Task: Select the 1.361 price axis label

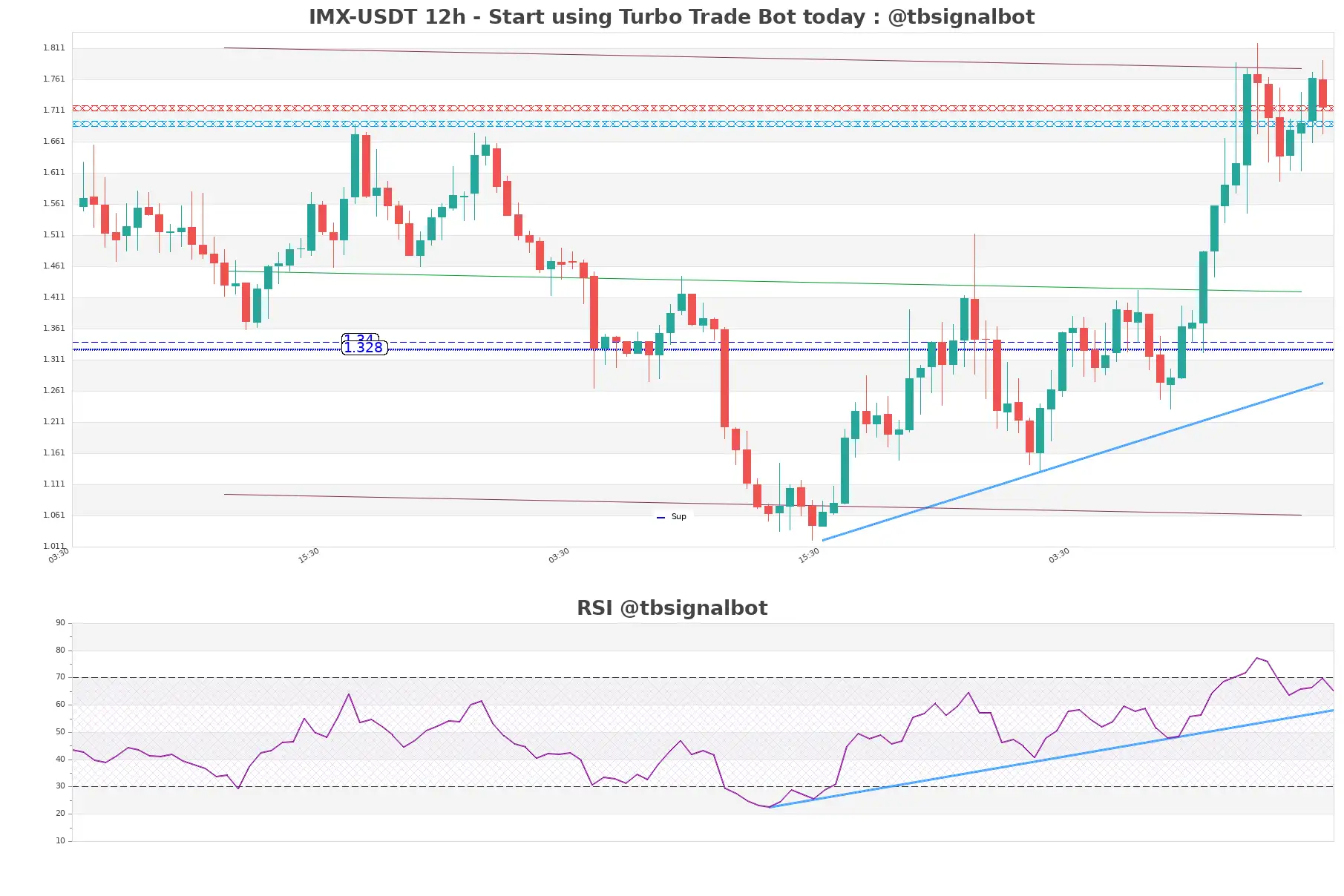Action: [53, 328]
